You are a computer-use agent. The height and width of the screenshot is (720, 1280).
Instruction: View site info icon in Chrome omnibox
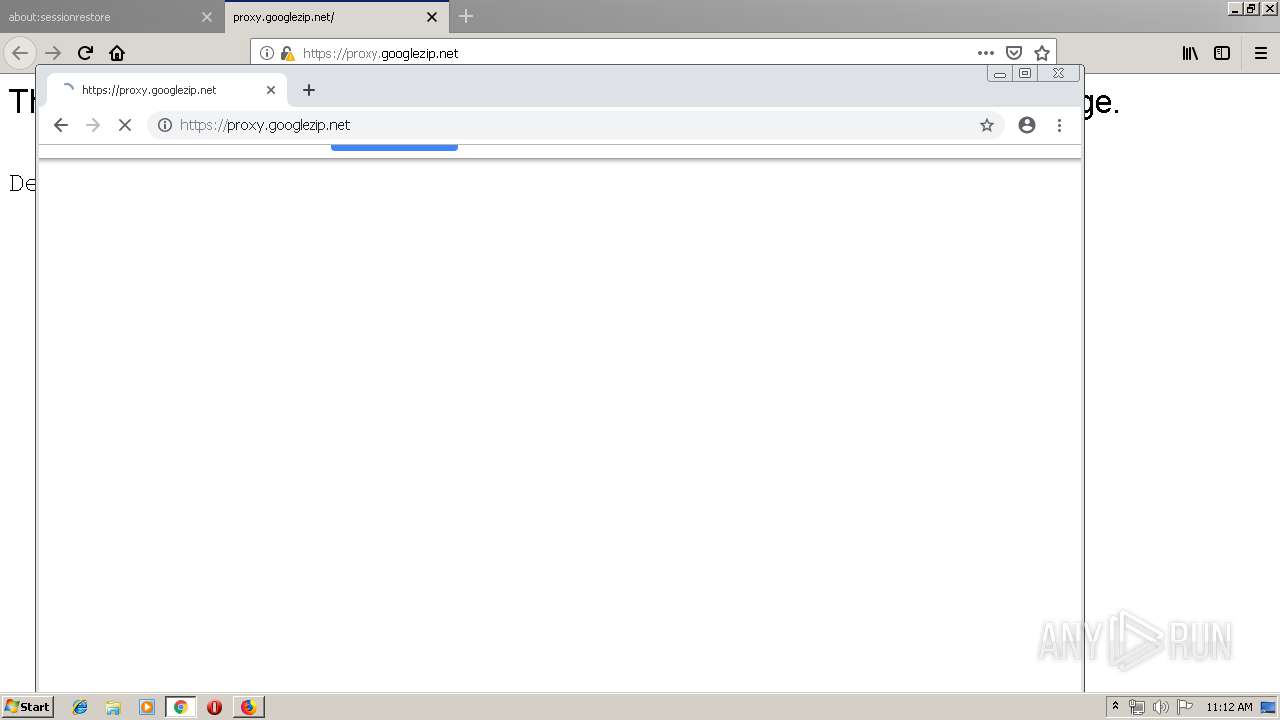(x=165, y=125)
